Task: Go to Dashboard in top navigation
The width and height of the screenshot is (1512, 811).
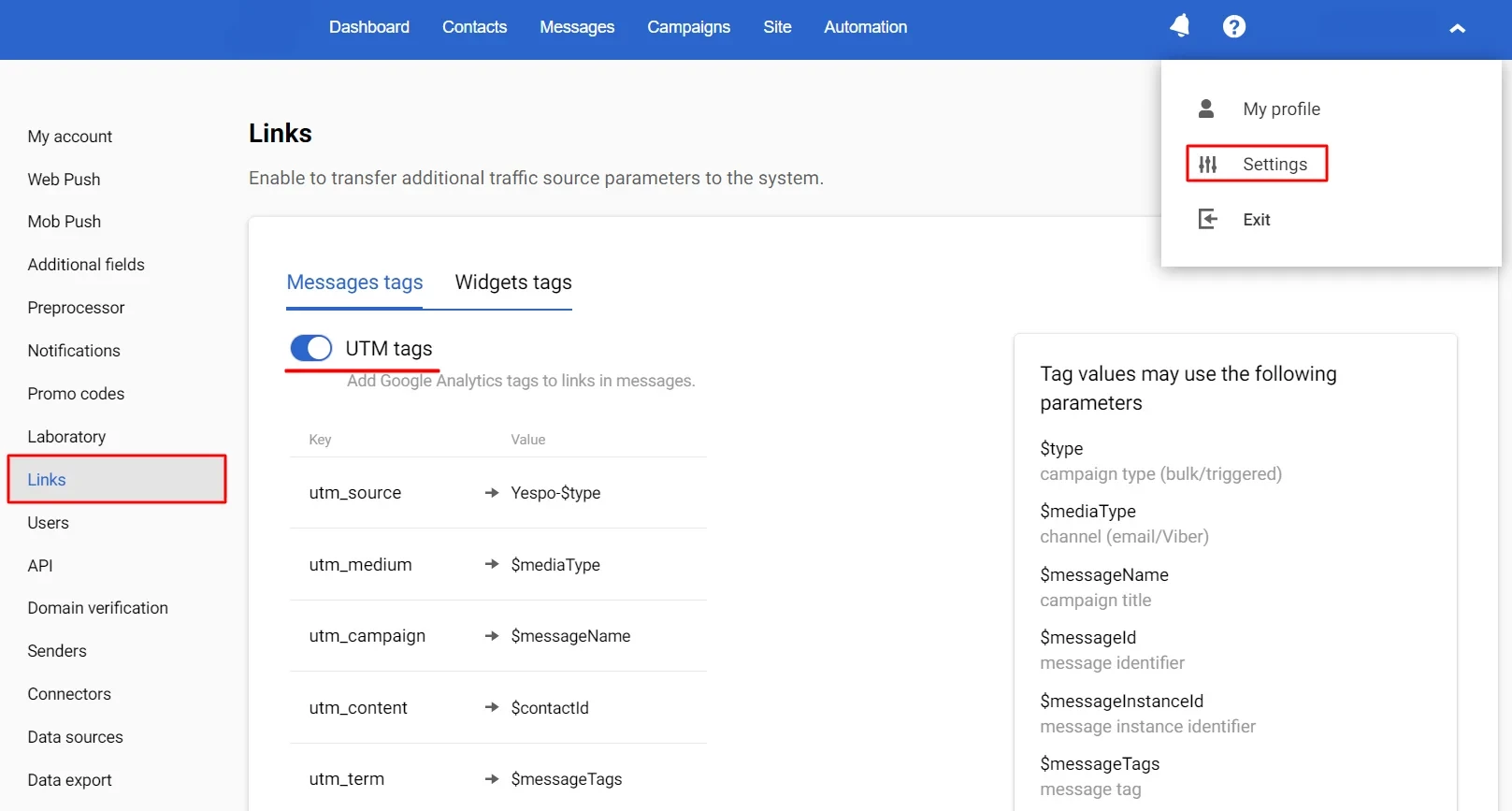Action: 369,27
